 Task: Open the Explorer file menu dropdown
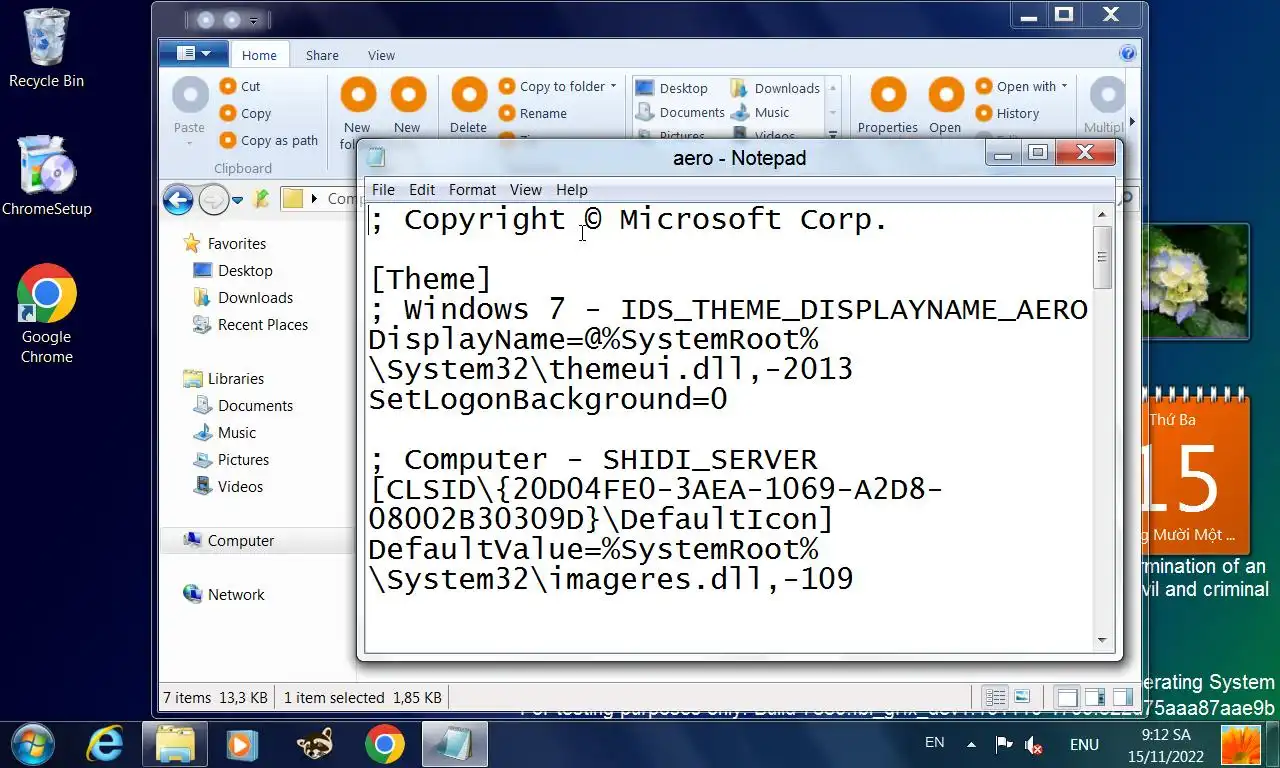pos(193,53)
